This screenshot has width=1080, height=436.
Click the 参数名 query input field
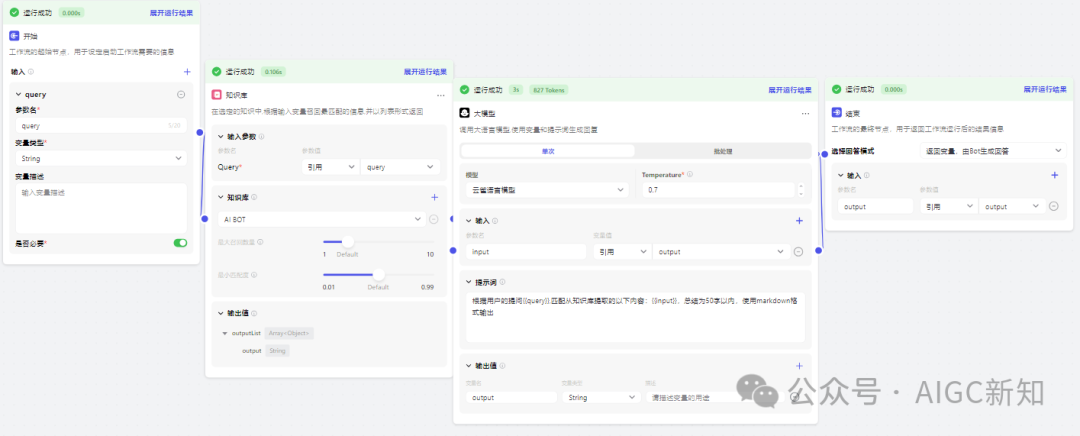click(101, 126)
